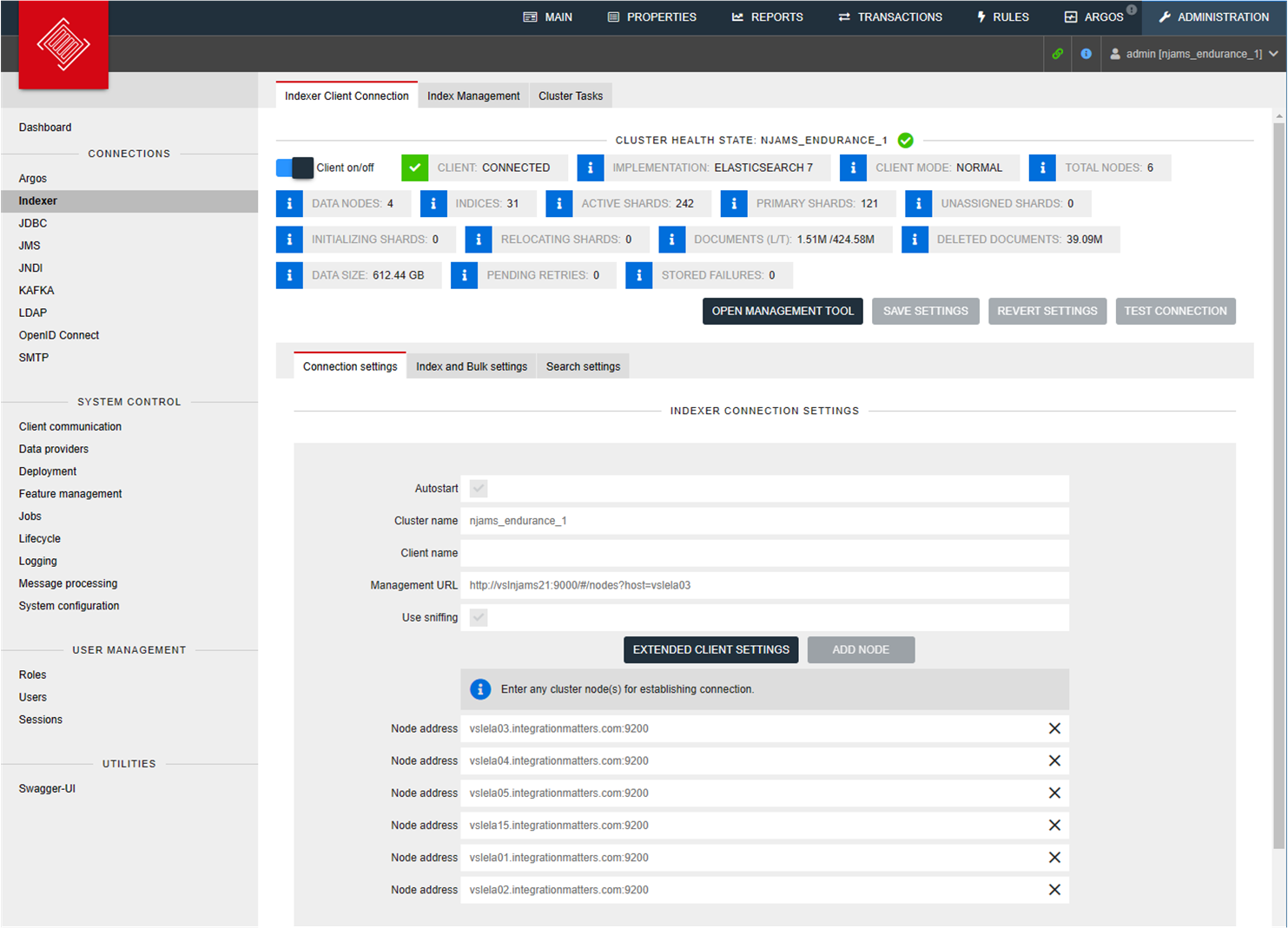The height and width of the screenshot is (928, 1288).
Task: Click info icon next to Pending Retries
Action: point(464,275)
